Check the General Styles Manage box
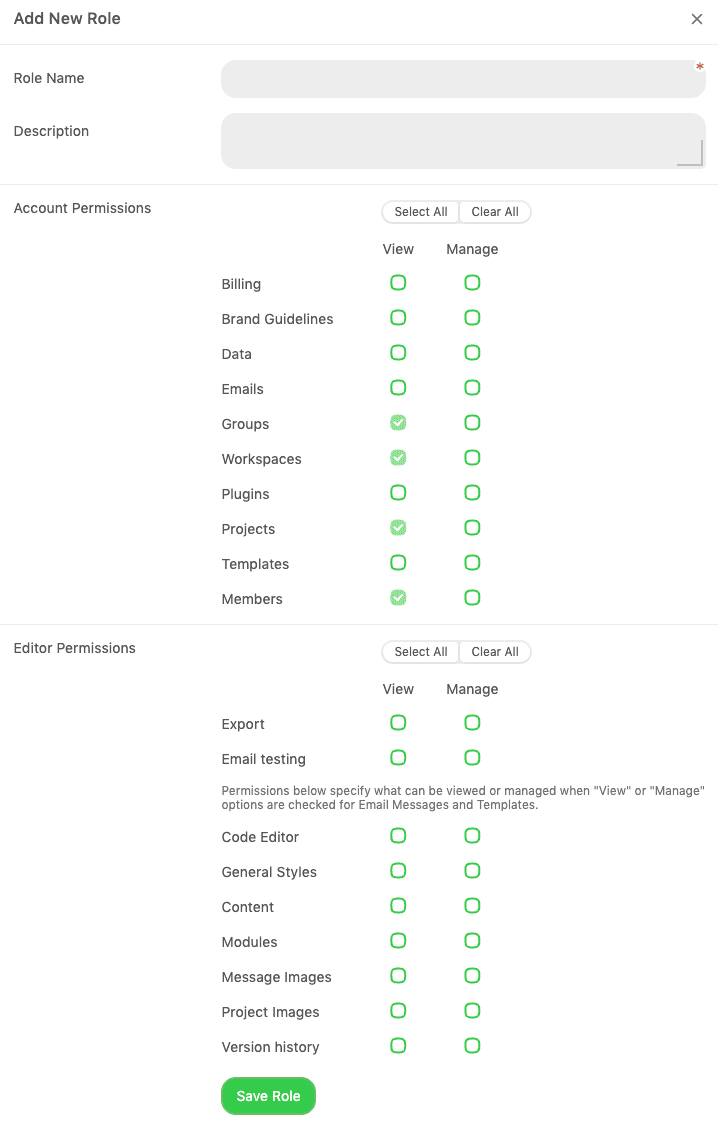The image size is (718, 1124). coord(472,871)
